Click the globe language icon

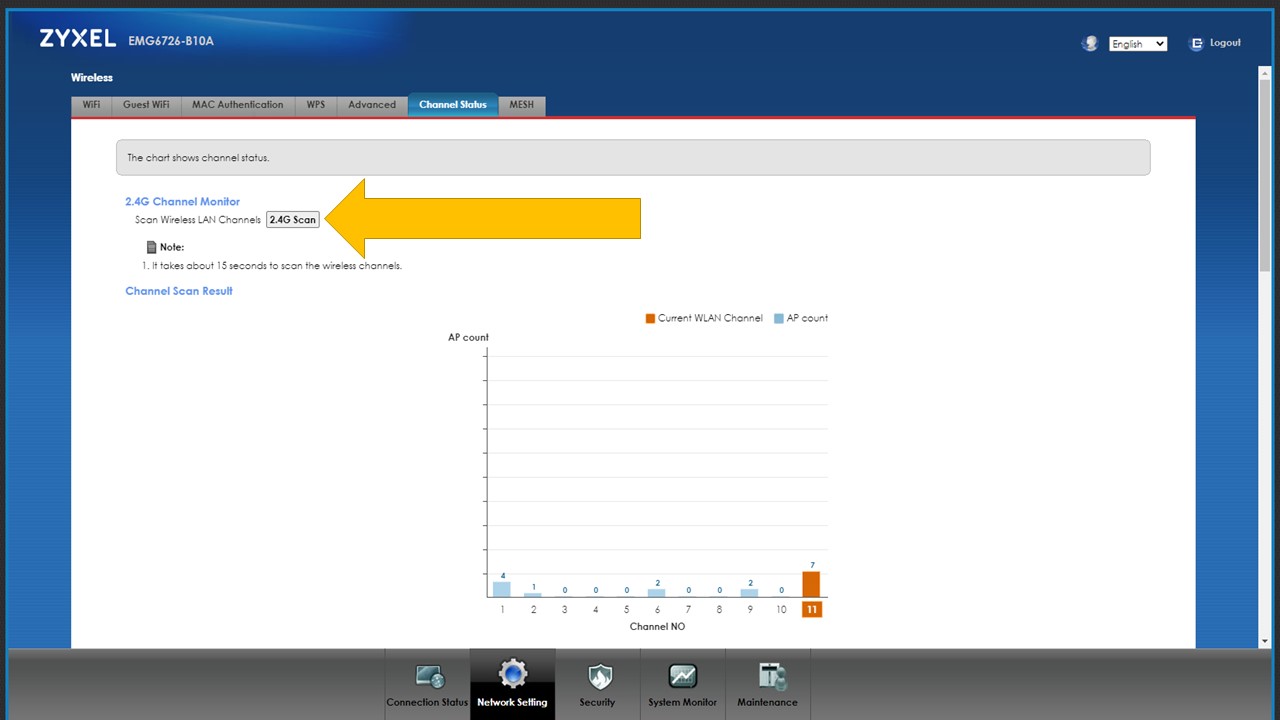pos(1090,44)
